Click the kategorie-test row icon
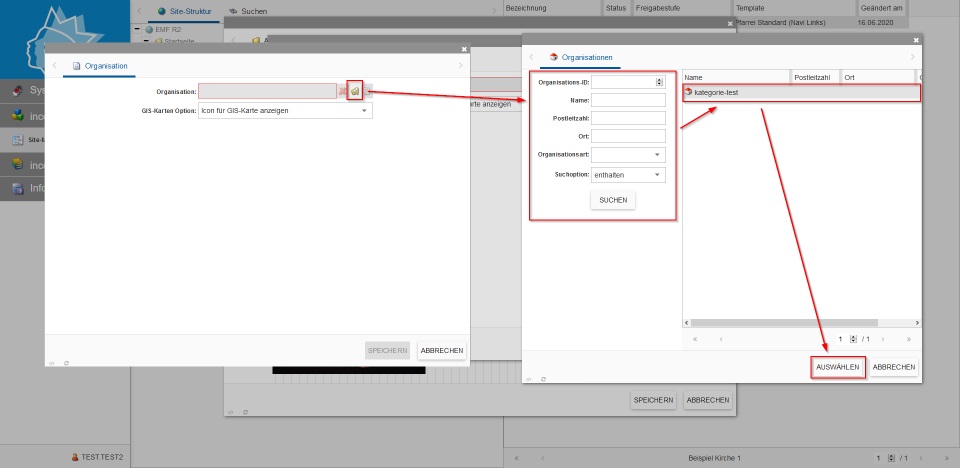Image resolution: width=960 pixels, height=468 pixels. tap(688, 92)
